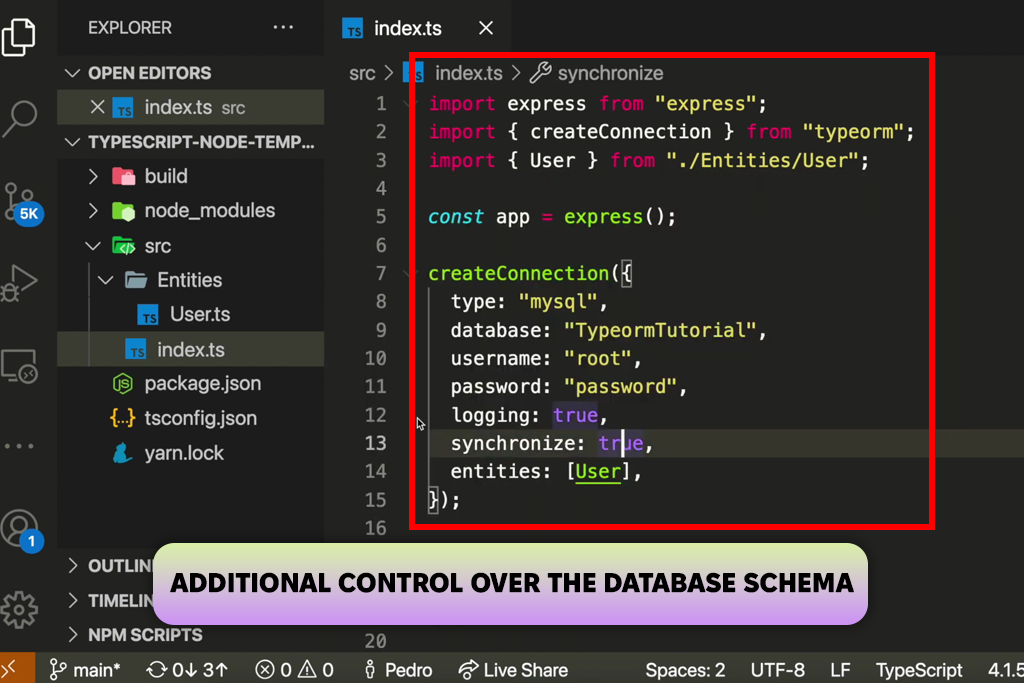Open the Manage gear icon
The width and height of the screenshot is (1024, 683).
pos(19,608)
